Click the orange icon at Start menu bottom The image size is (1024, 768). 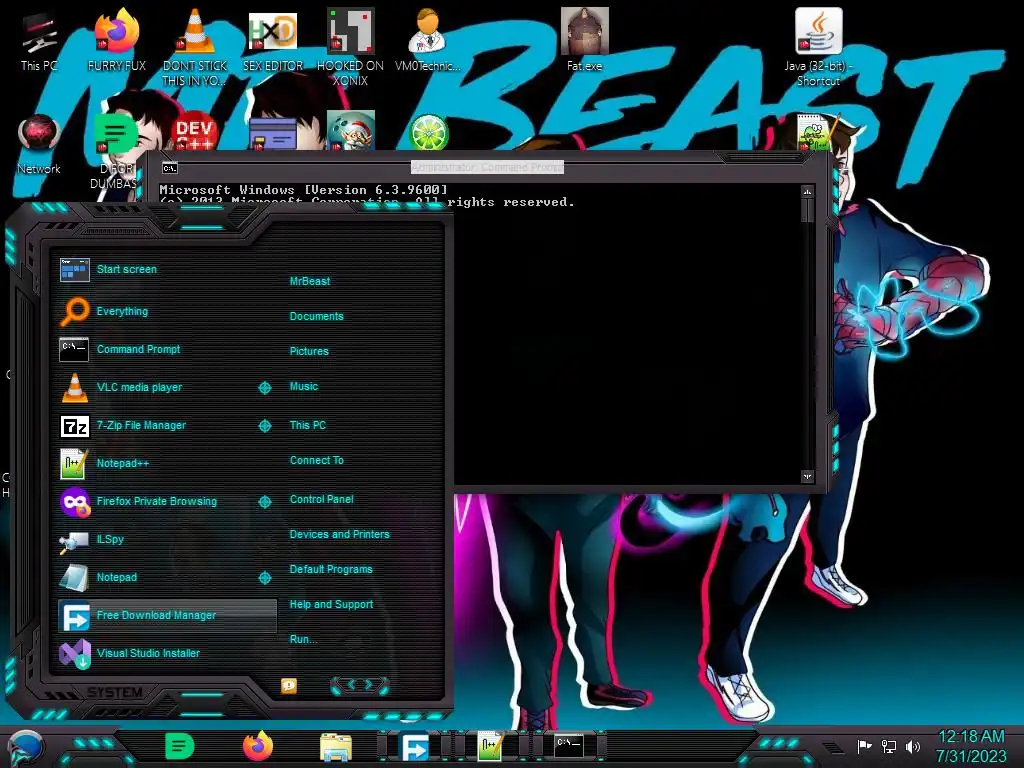289,685
